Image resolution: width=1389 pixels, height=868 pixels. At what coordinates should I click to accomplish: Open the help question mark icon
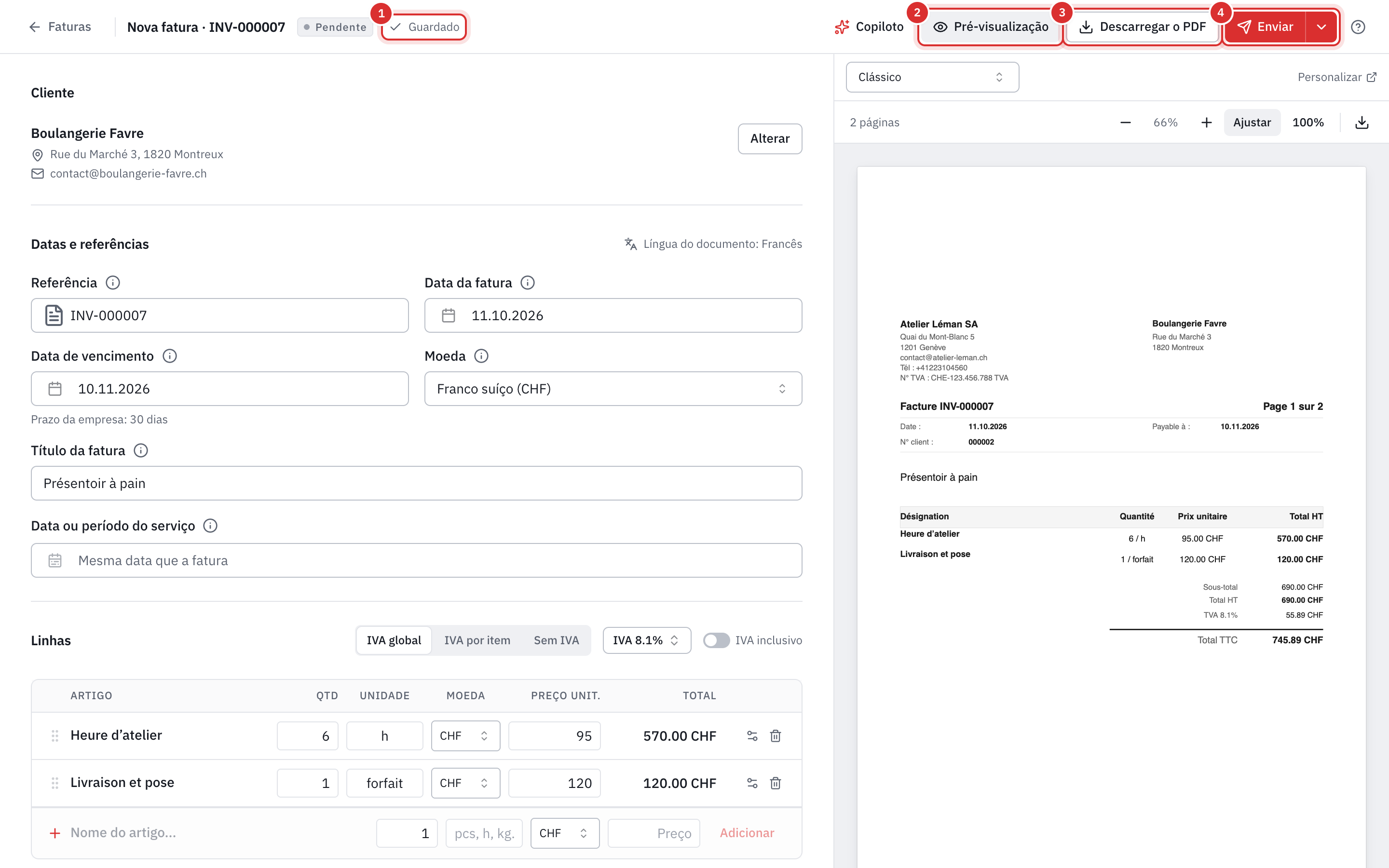point(1358,27)
